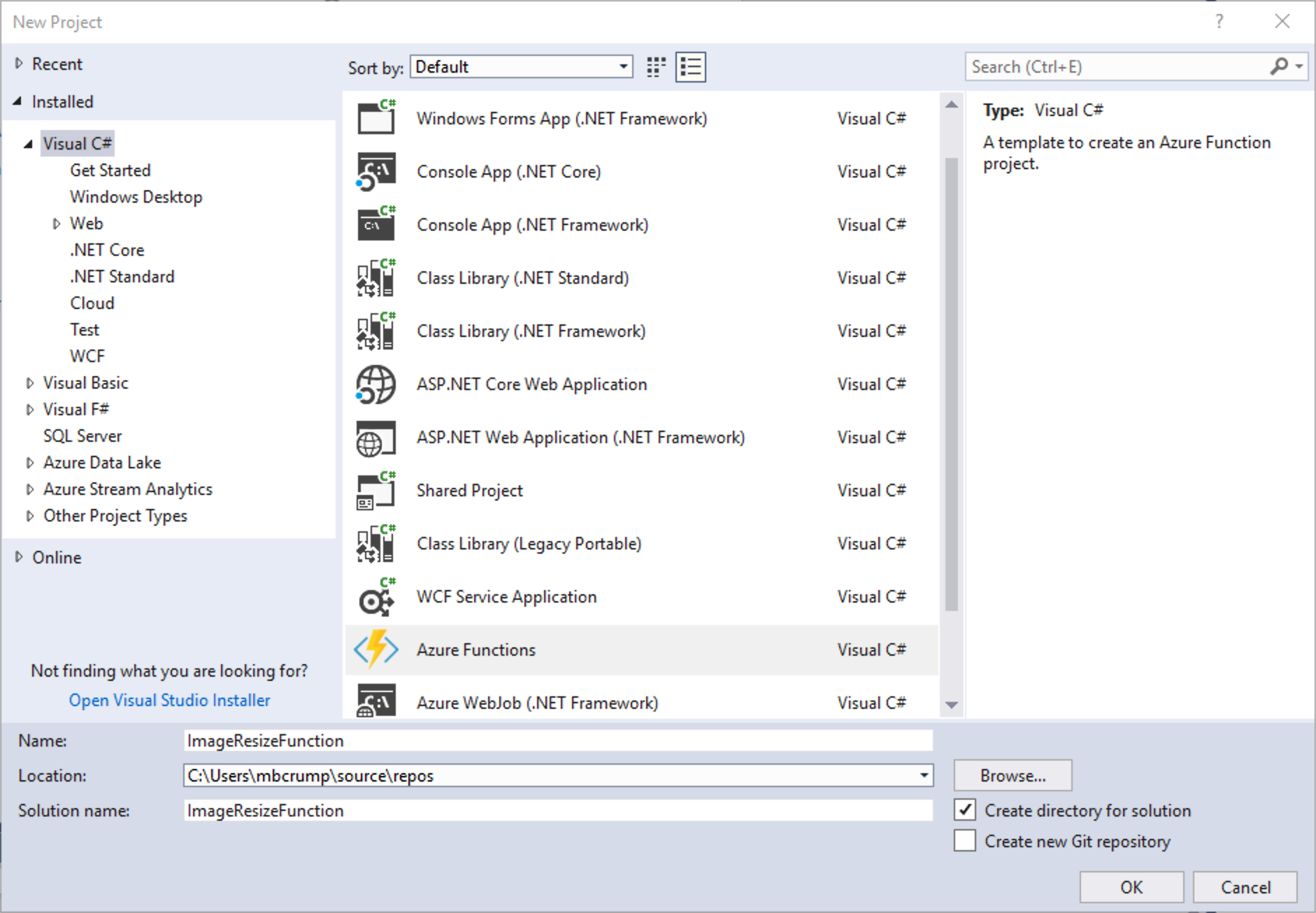Select 'Class Library (Legacy Portable)' template name
The height and width of the screenshot is (913, 1316).
click(529, 543)
